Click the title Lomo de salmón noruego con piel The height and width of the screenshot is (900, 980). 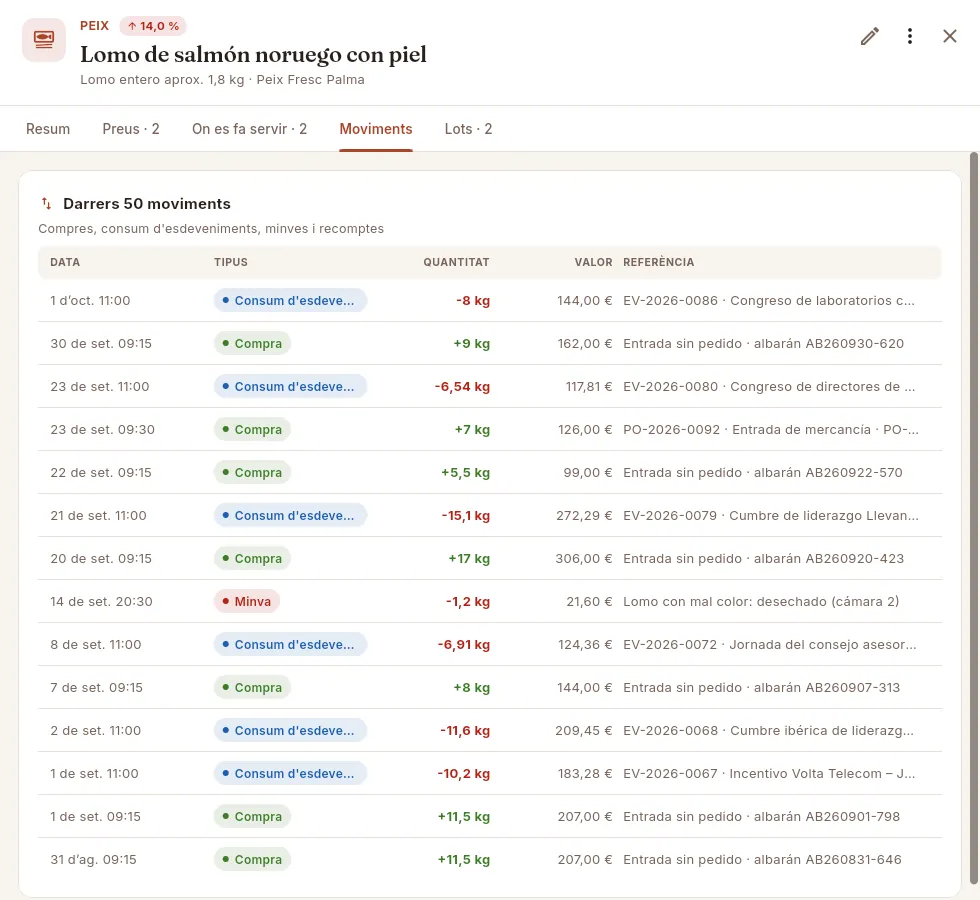click(253, 54)
